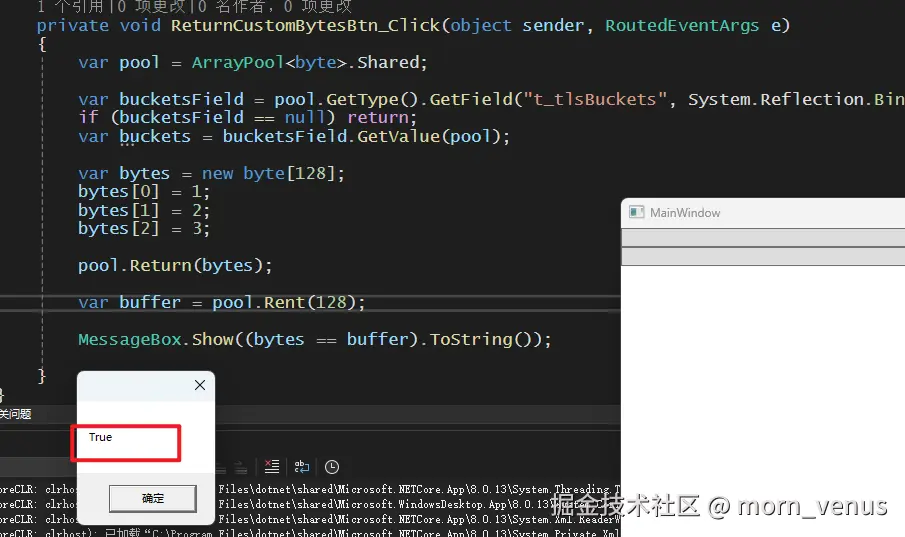Screen dimensions: 905x537
Task: Close the True message box dialog
Action: click(200, 385)
